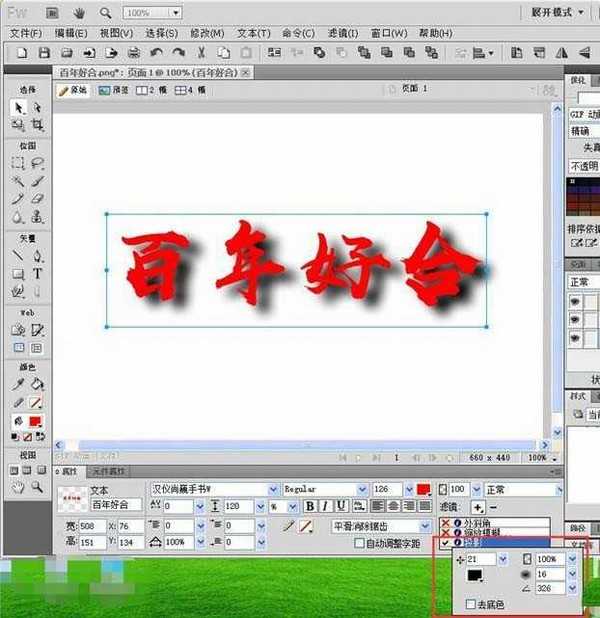The height and width of the screenshot is (618, 600).
Task: Select the Line tool
Action: (x=19, y=255)
